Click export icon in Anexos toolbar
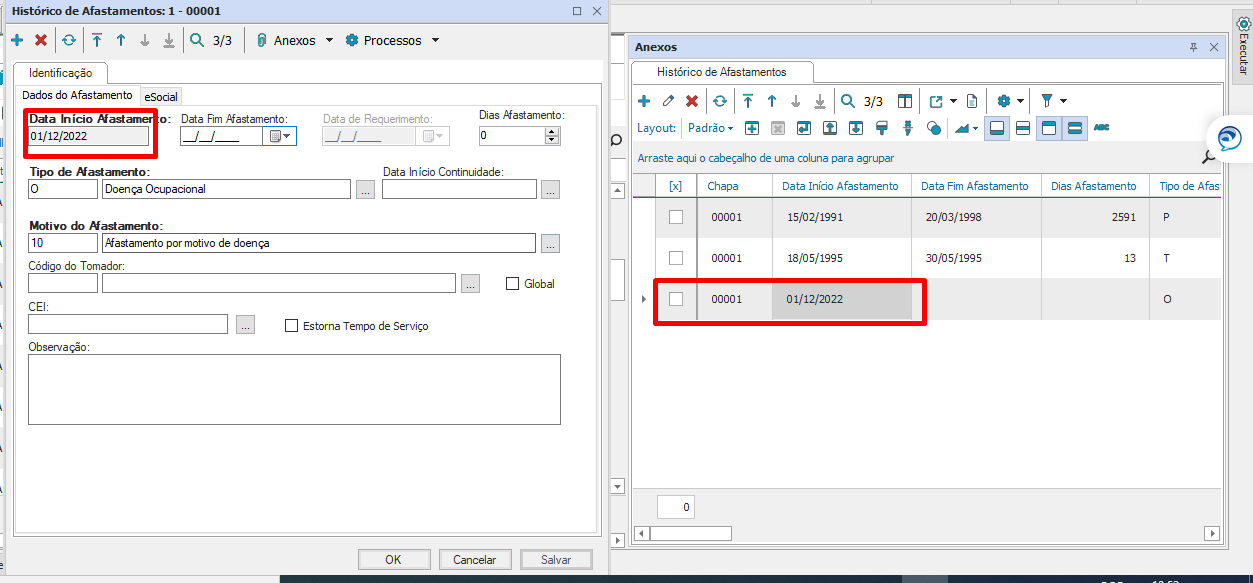Screen dimensions: 1253x583 pos(936,101)
